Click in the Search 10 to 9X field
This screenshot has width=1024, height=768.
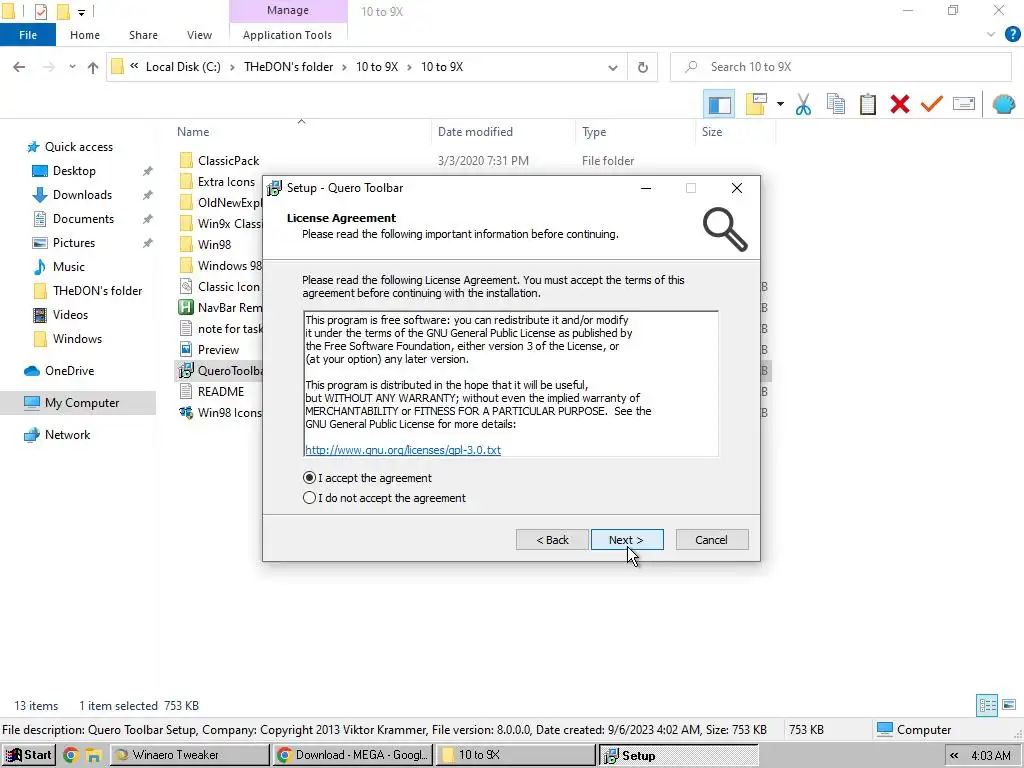click(x=841, y=67)
